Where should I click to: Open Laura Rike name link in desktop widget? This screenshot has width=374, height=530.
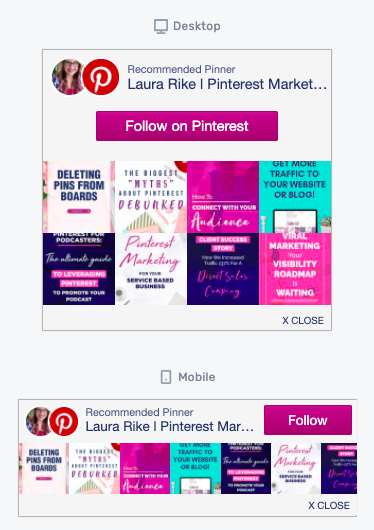click(227, 84)
